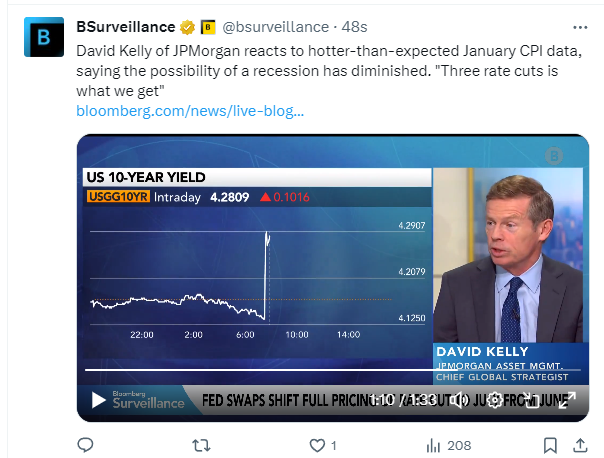The height and width of the screenshot is (458, 604).
Task: Click the gold verified badge
Action: click(187, 26)
